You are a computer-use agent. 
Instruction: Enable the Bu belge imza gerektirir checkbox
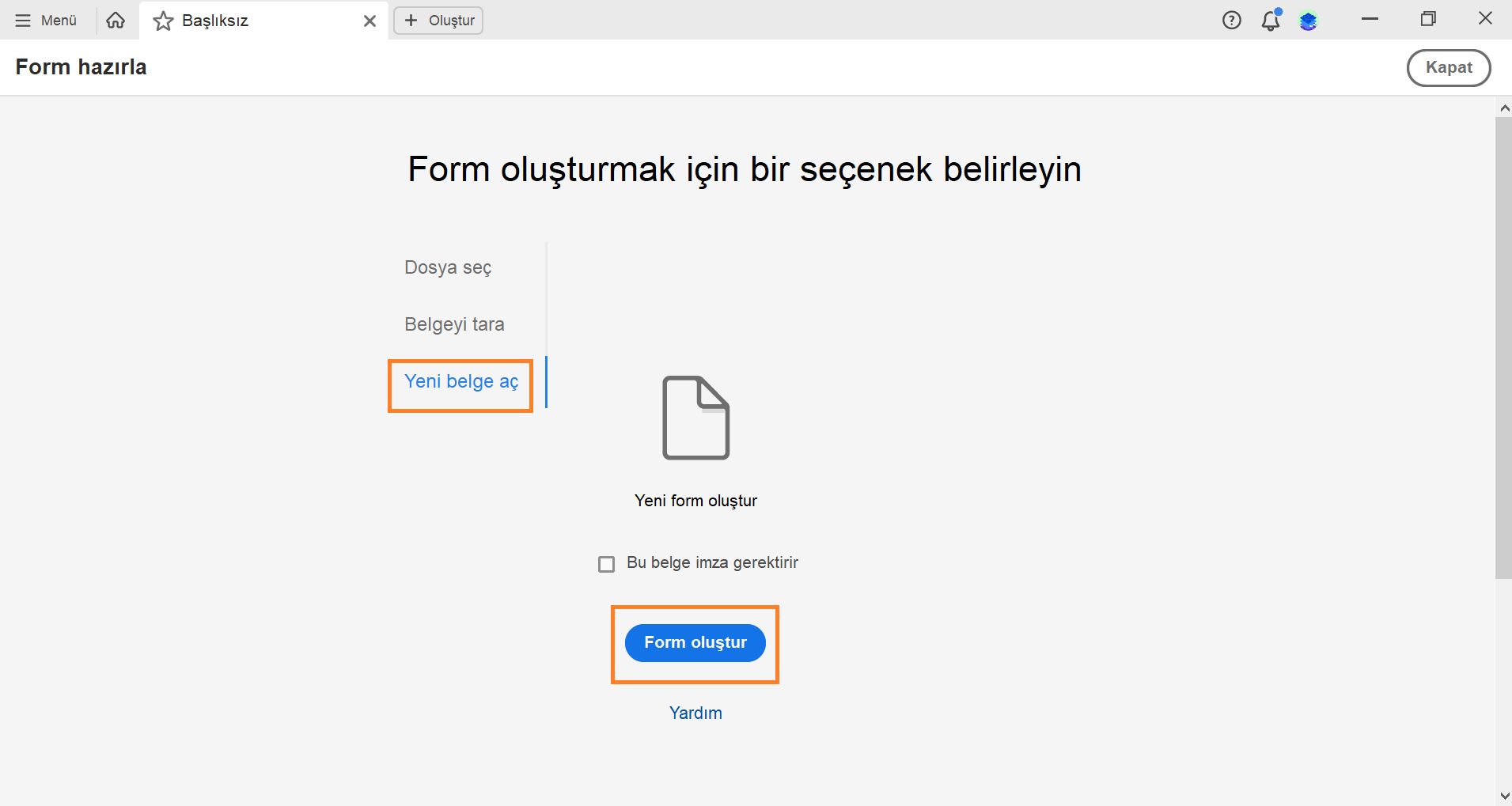tap(605, 563)
